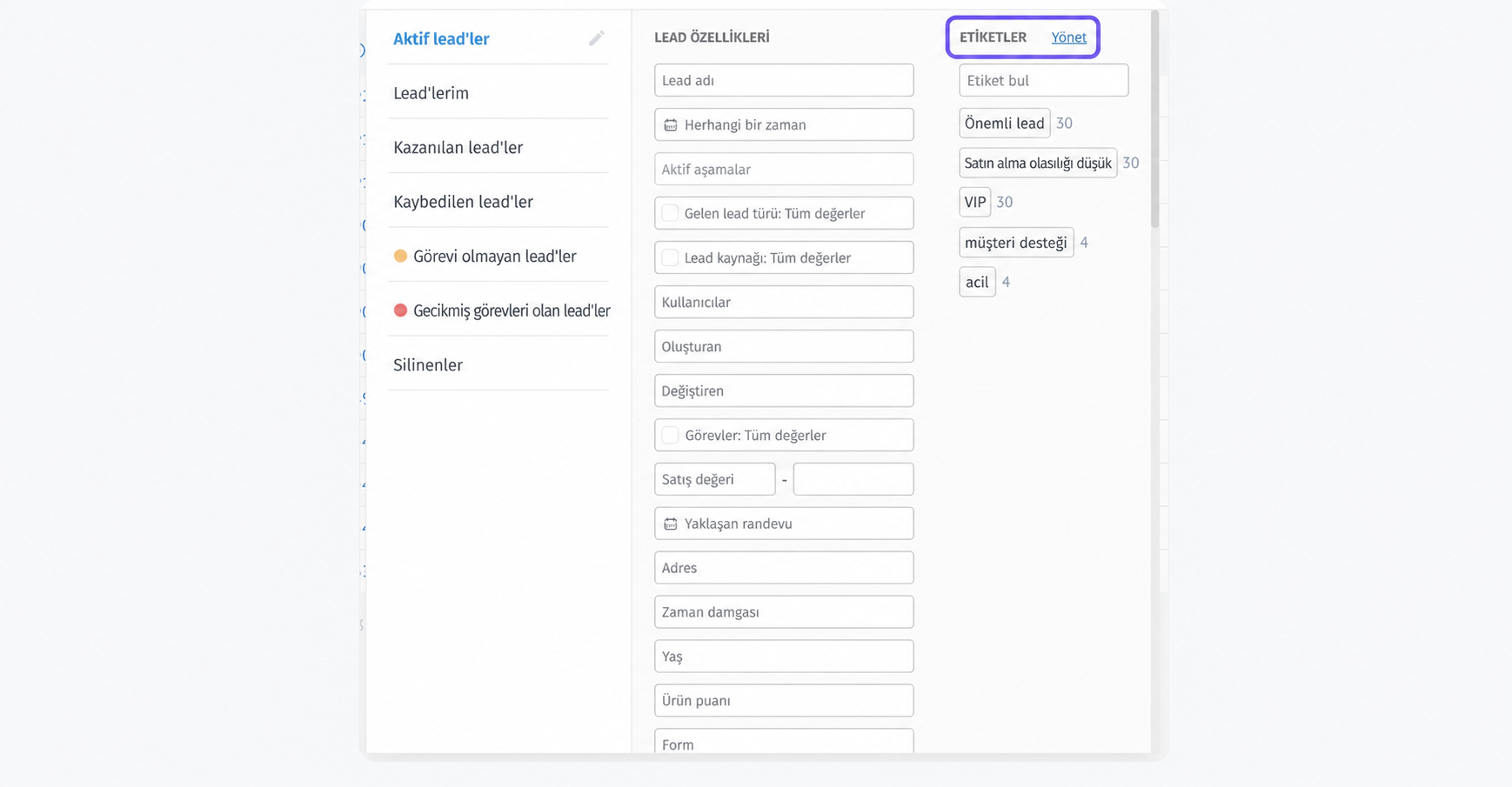Click the Adres input field
1512x787 pixels.
[784, 568]
